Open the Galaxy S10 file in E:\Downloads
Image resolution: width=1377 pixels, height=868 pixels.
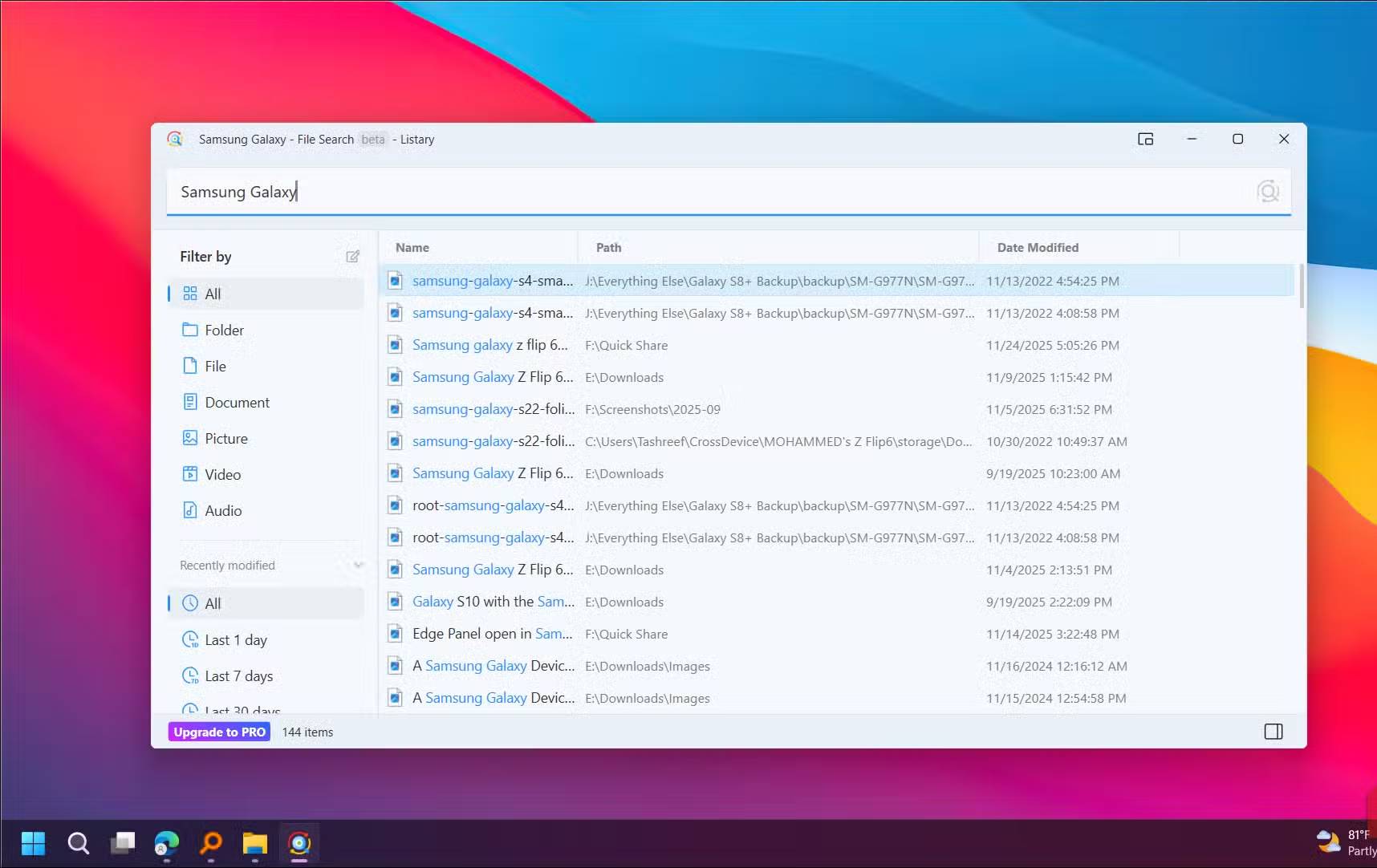(x=493, y=602)
